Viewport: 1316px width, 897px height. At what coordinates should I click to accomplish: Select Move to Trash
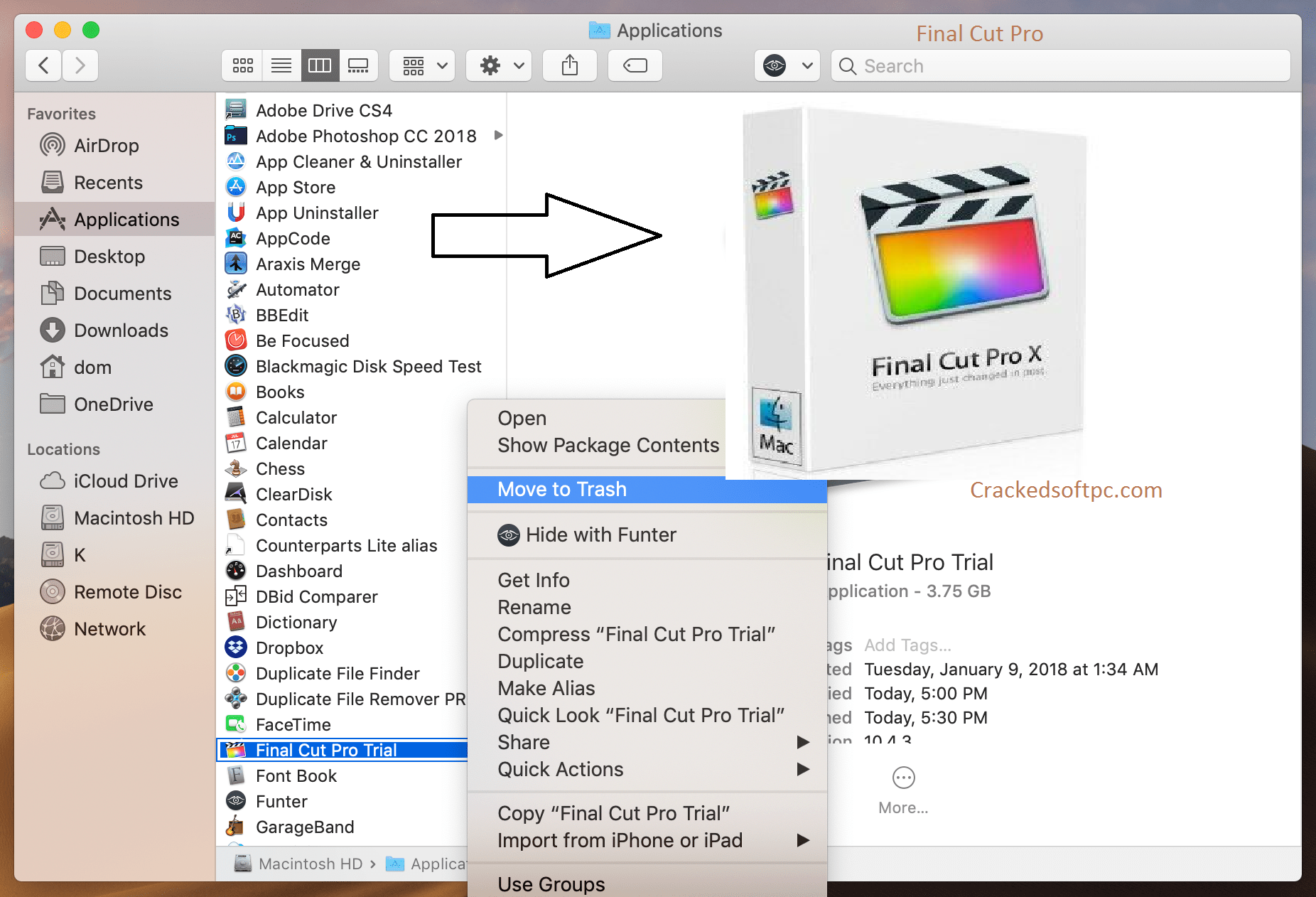647,489
